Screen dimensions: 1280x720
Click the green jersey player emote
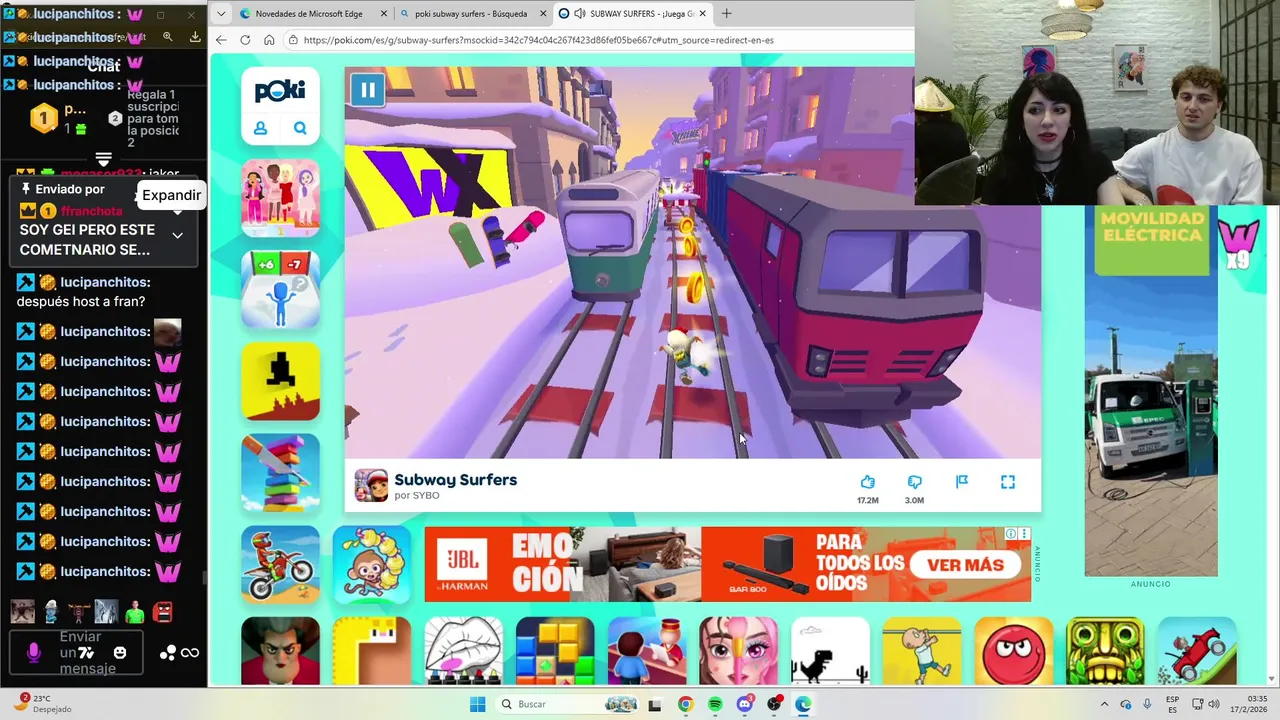[135, 611]
